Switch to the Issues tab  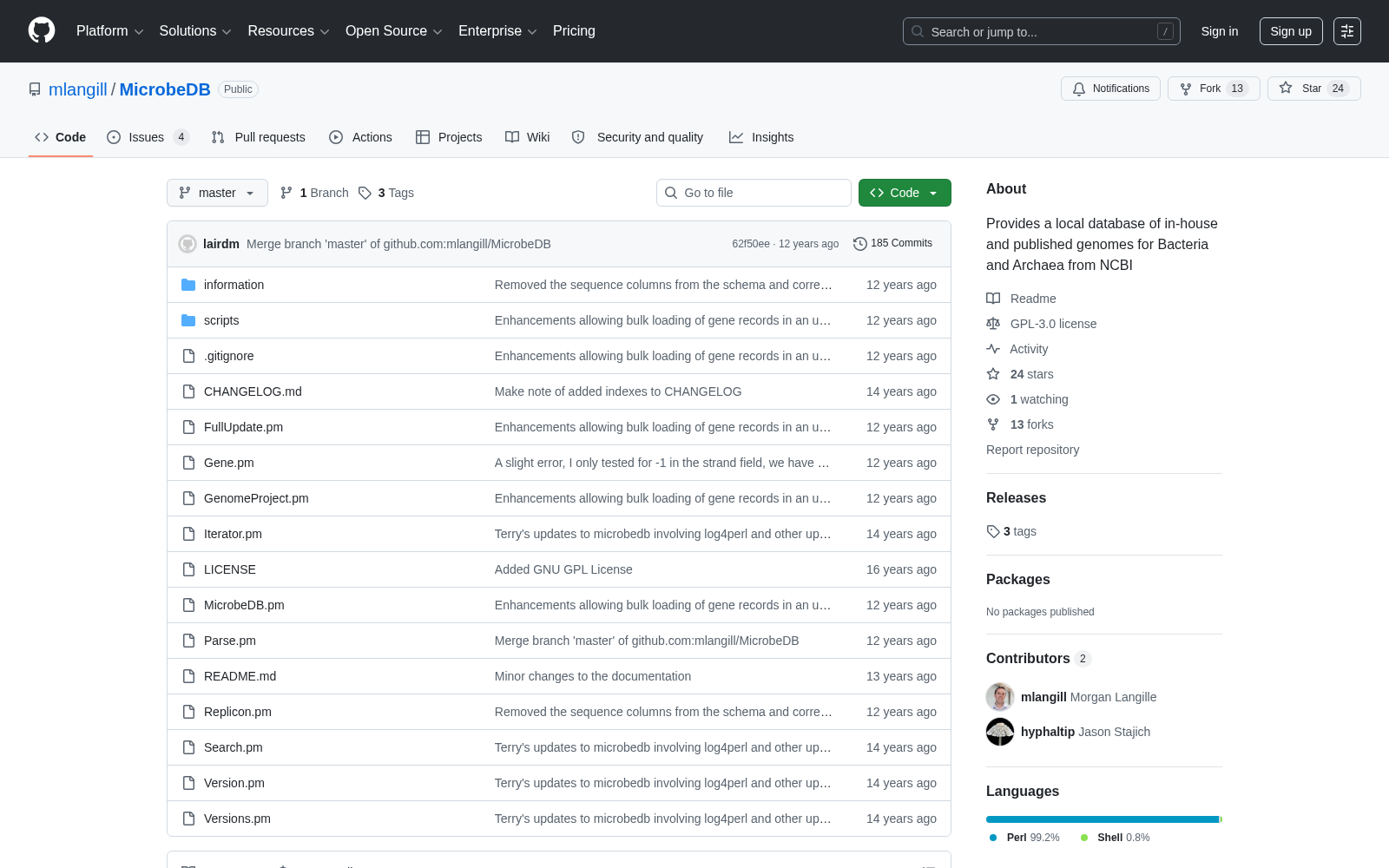[148, 137]
